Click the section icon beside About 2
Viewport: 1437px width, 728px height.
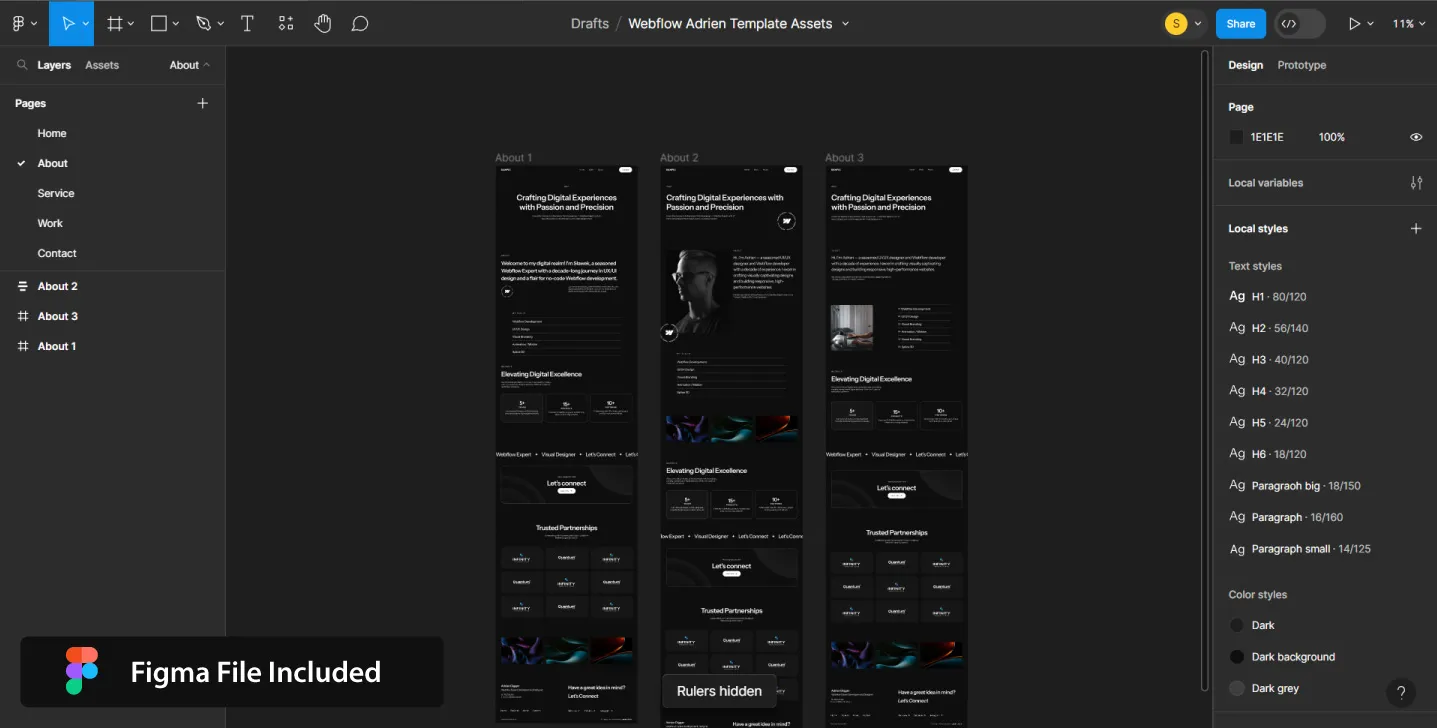click(x=23, y=286)
